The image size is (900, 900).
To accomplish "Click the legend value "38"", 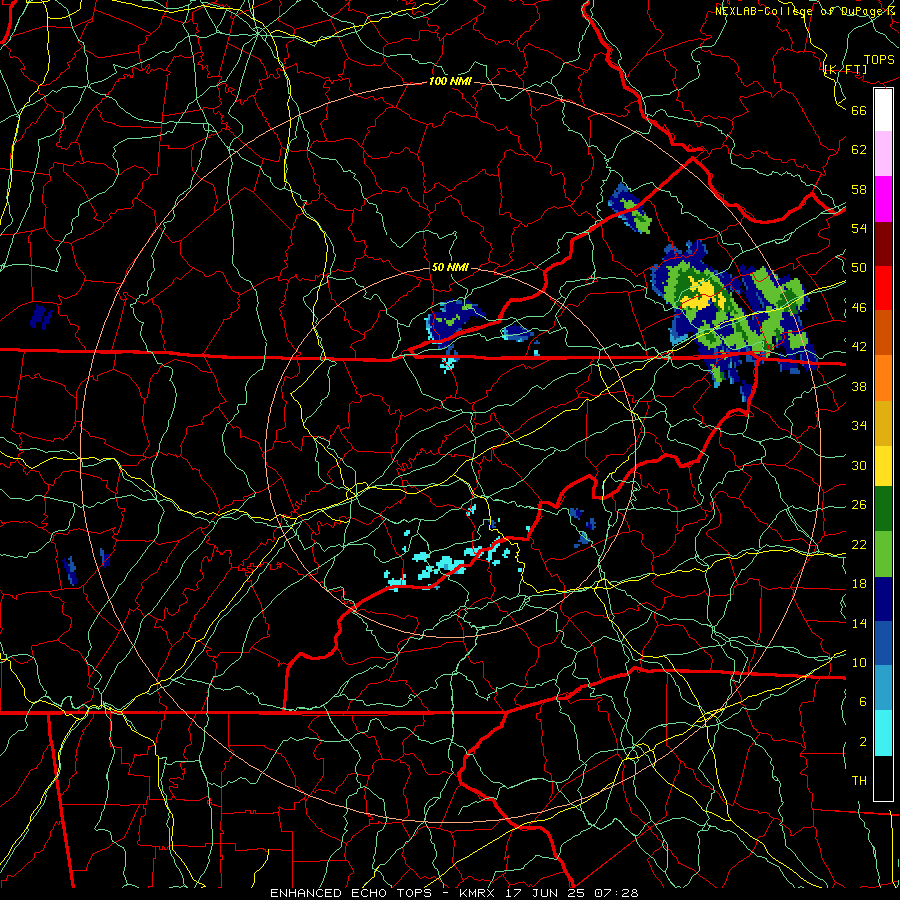I will point(859,386).
